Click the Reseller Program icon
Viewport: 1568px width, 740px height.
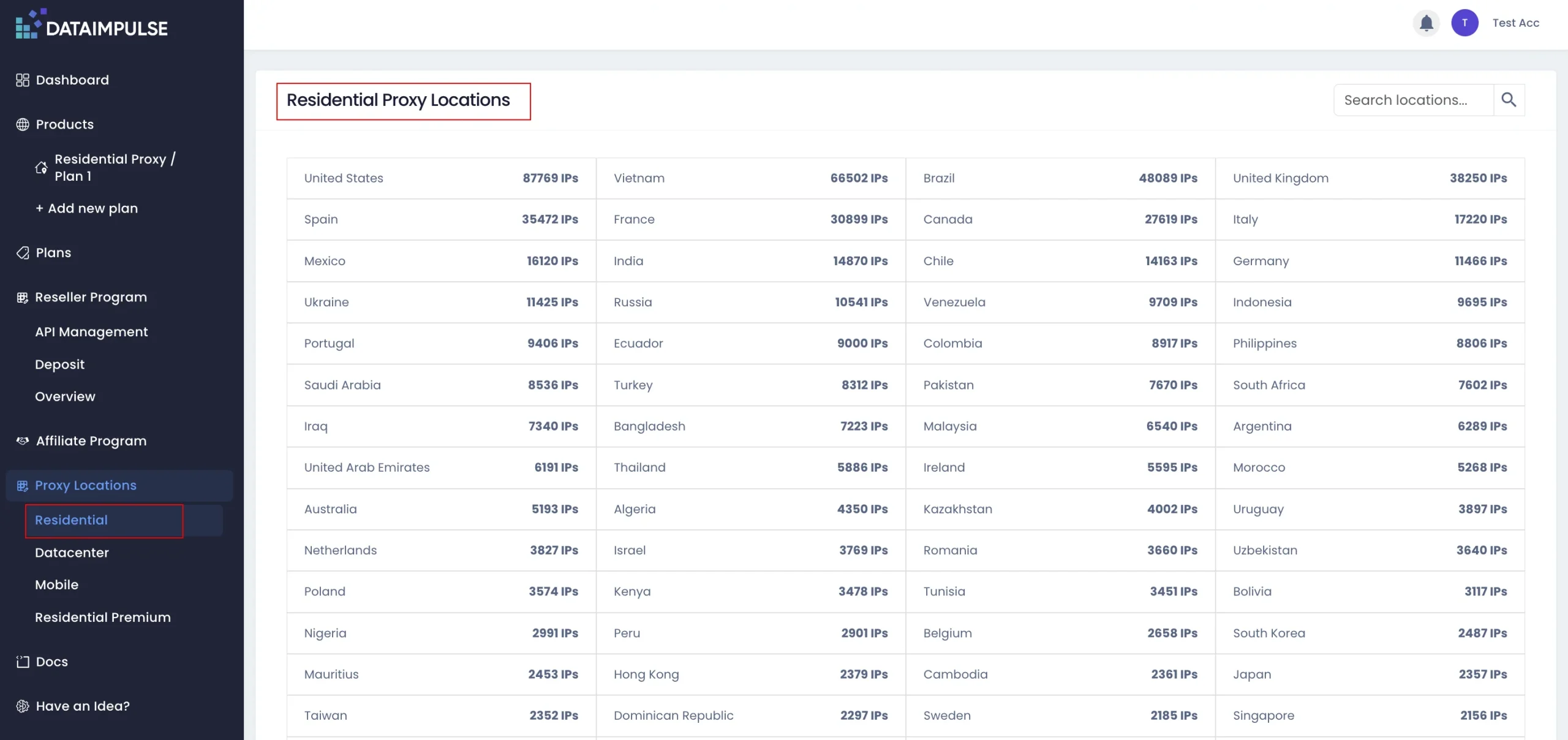22,298
